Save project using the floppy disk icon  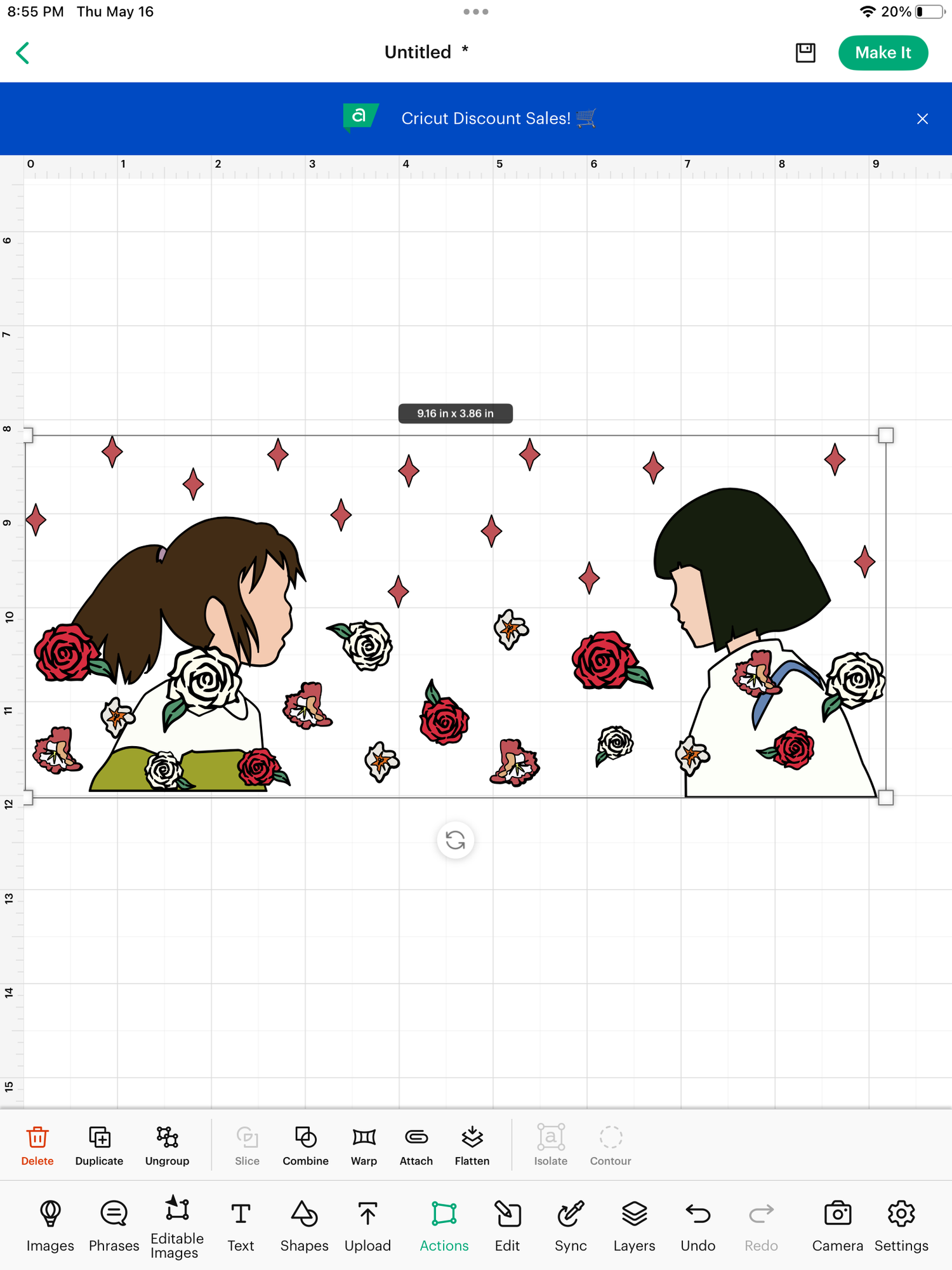805,53
